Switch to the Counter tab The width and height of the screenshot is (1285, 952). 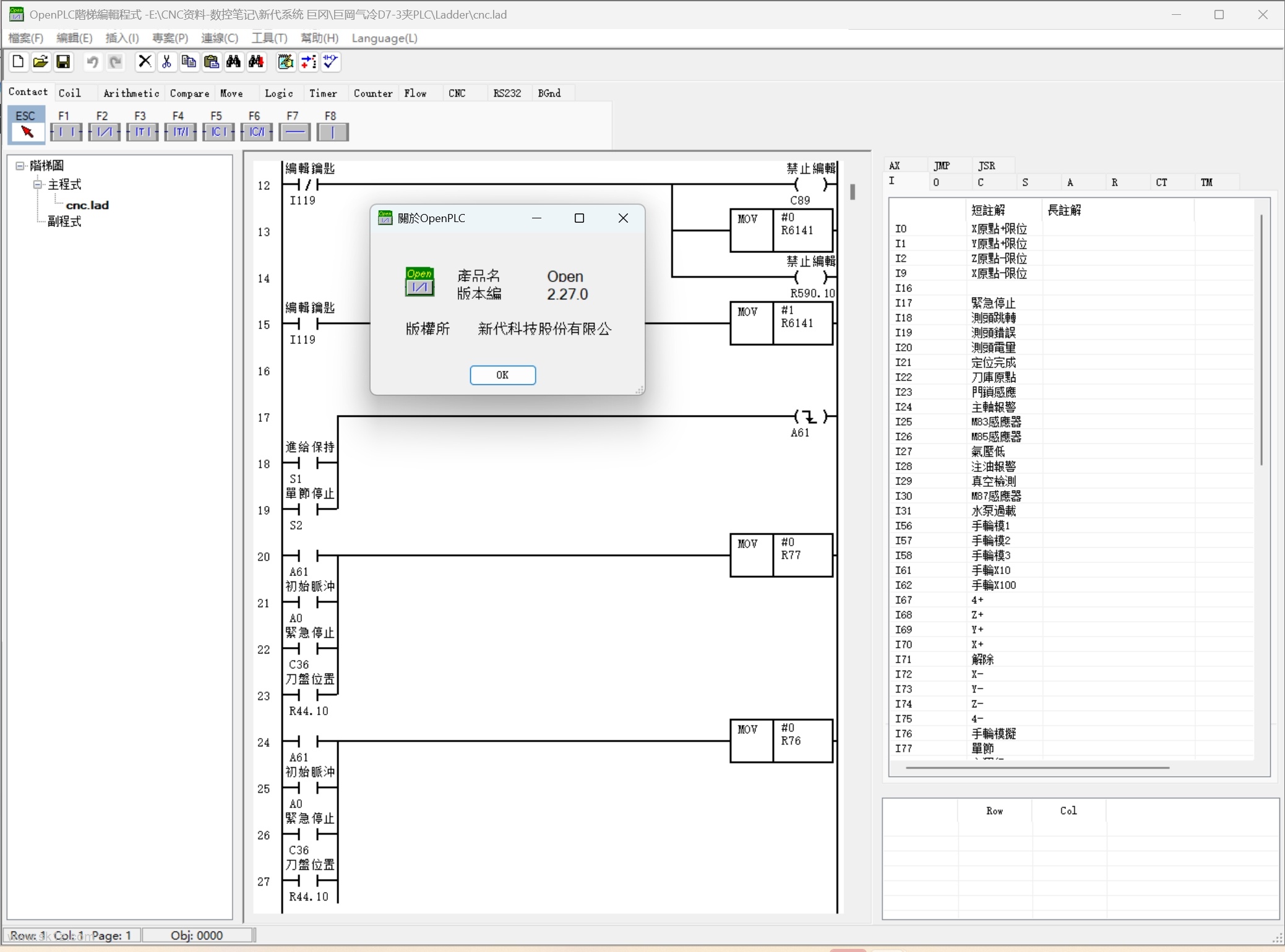tap(373, 93)
